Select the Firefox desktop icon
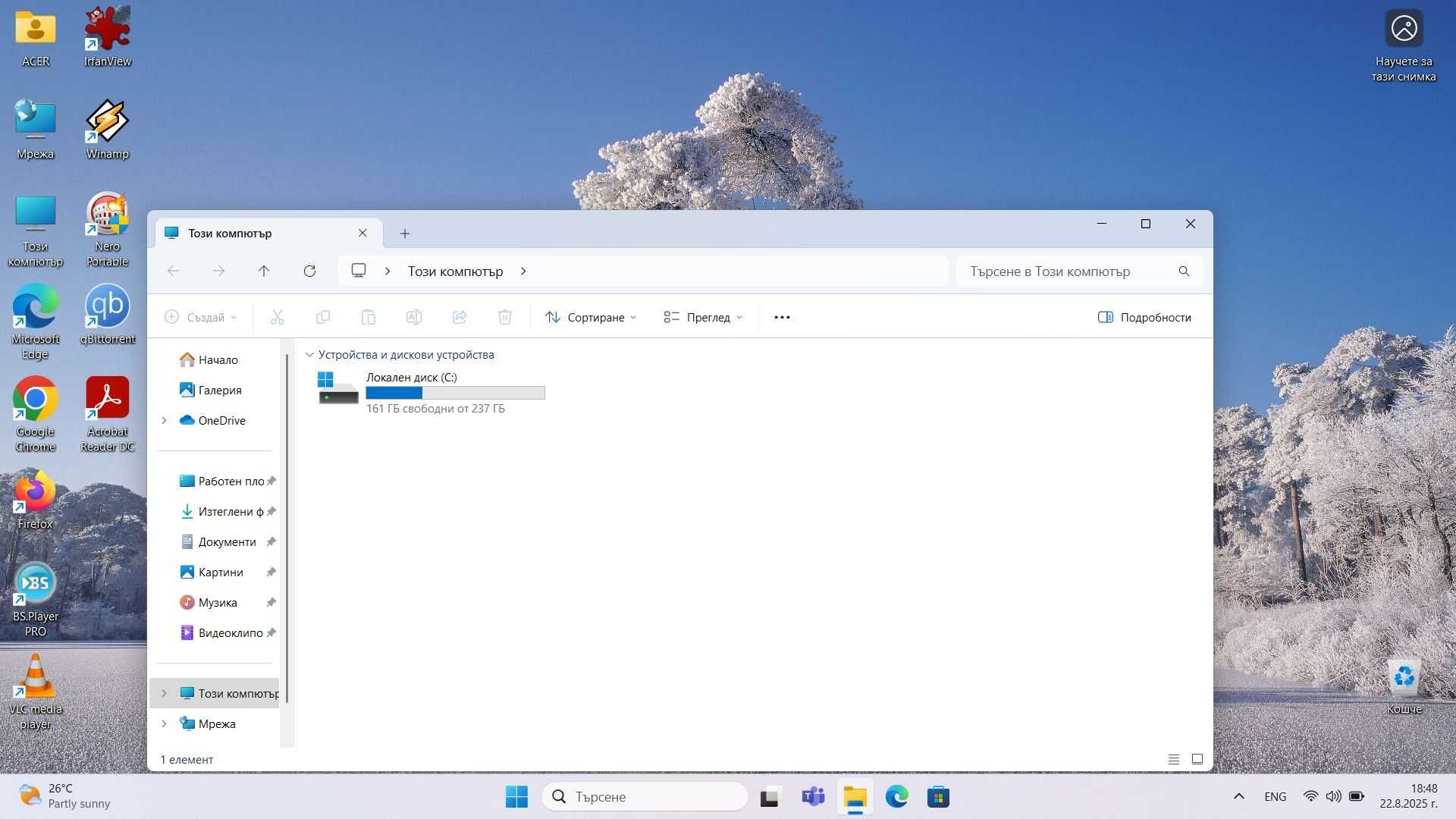 (x=35, y=500)
